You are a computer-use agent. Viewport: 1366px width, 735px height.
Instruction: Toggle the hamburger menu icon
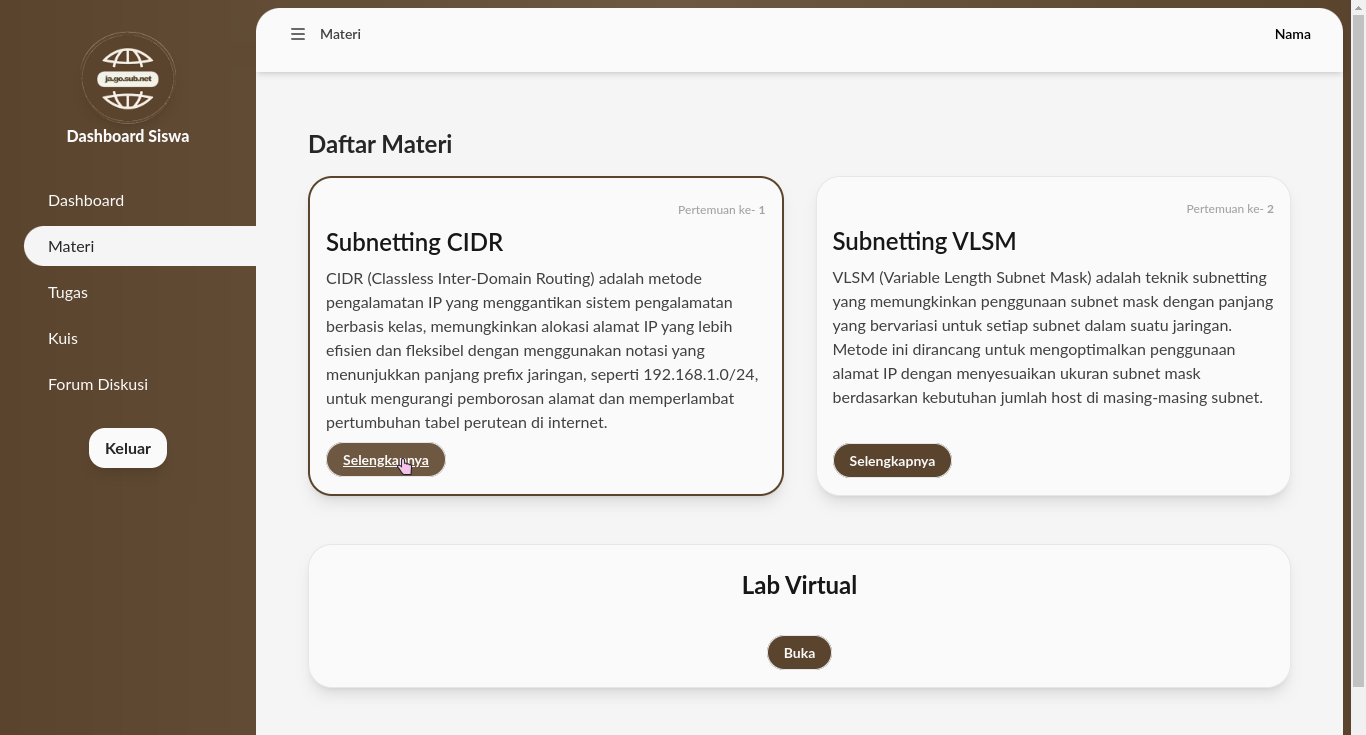click(x=298, y=34)
